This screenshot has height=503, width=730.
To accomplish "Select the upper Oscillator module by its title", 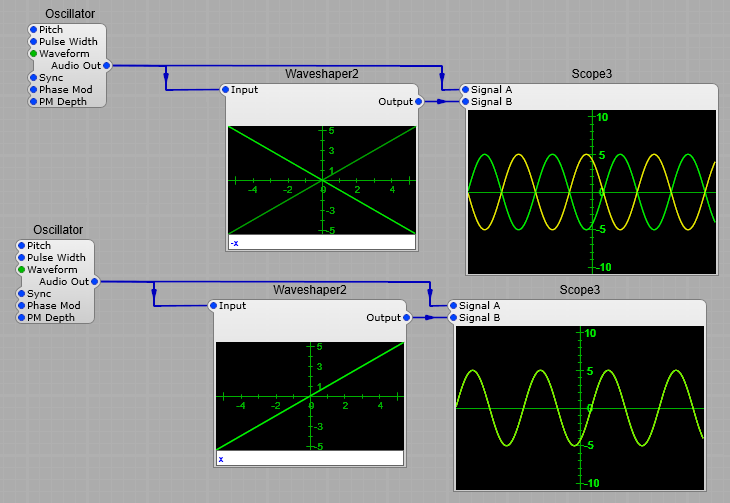I will [70, 14].
